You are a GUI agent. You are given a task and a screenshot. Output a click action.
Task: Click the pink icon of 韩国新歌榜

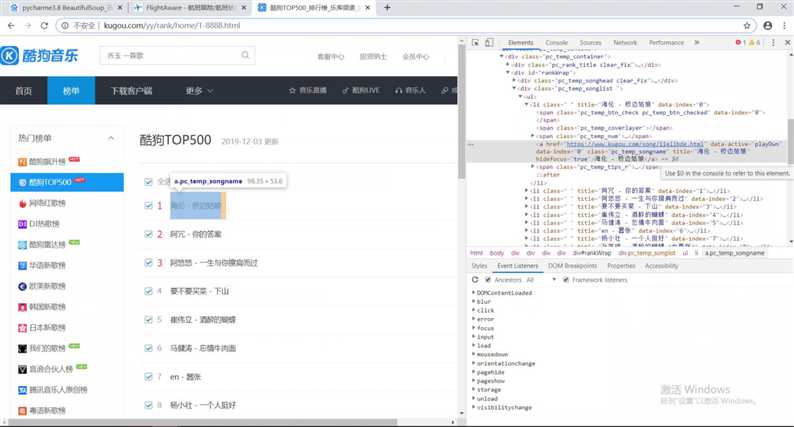22,307
